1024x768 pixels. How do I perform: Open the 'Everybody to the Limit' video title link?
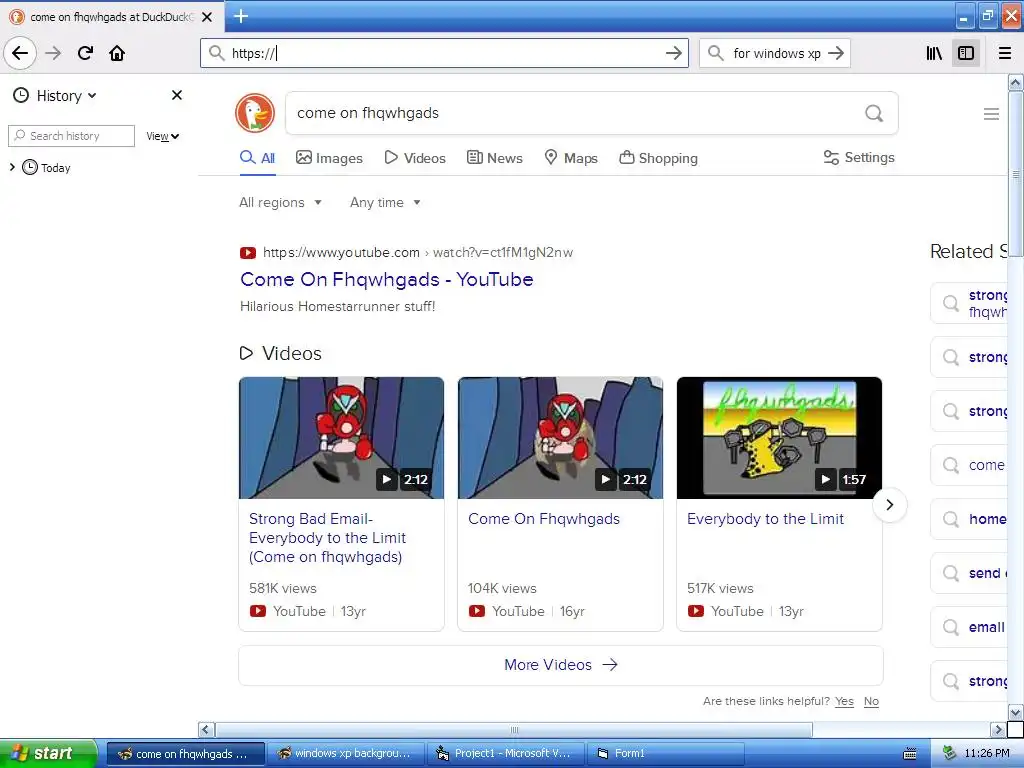(x=765, y=519)
